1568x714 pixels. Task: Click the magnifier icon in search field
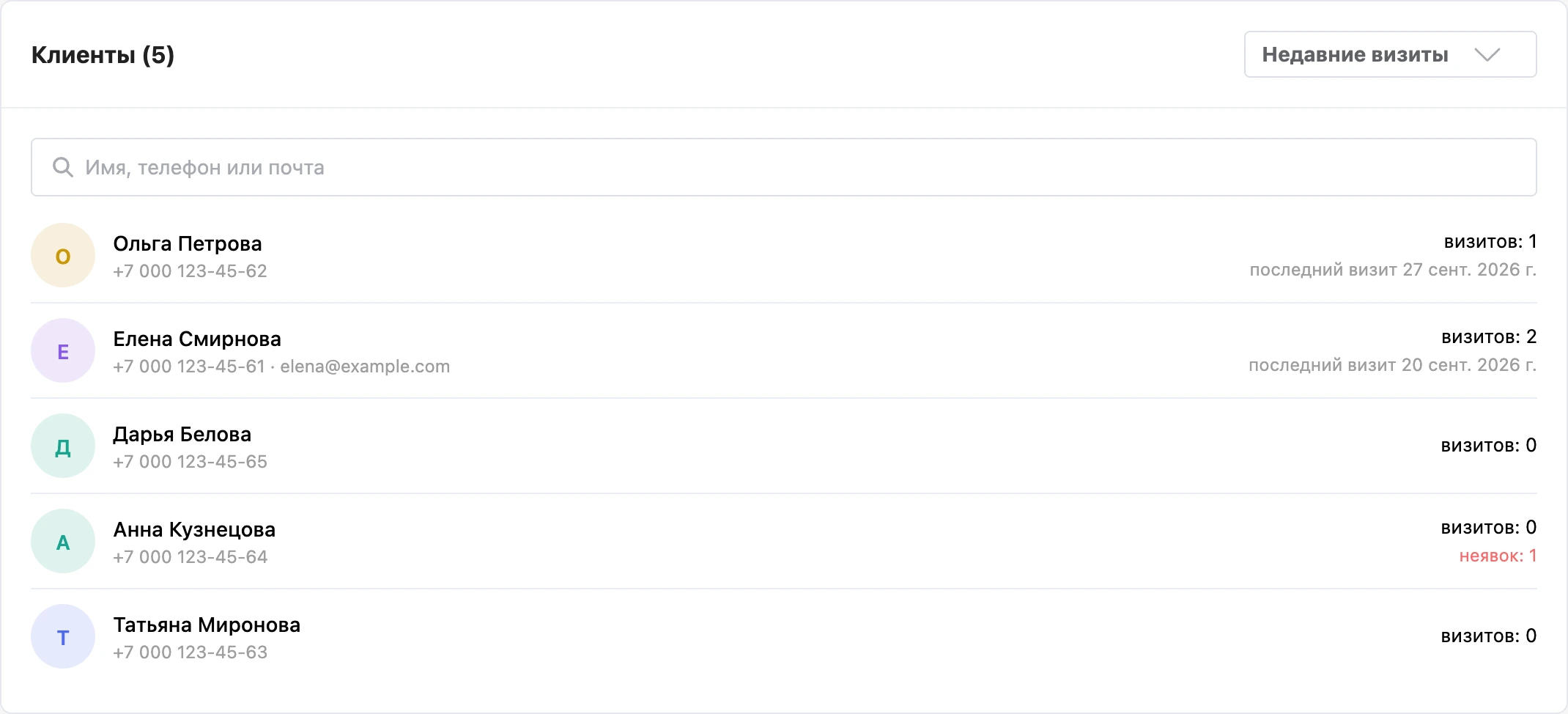[x=63, y=167]
